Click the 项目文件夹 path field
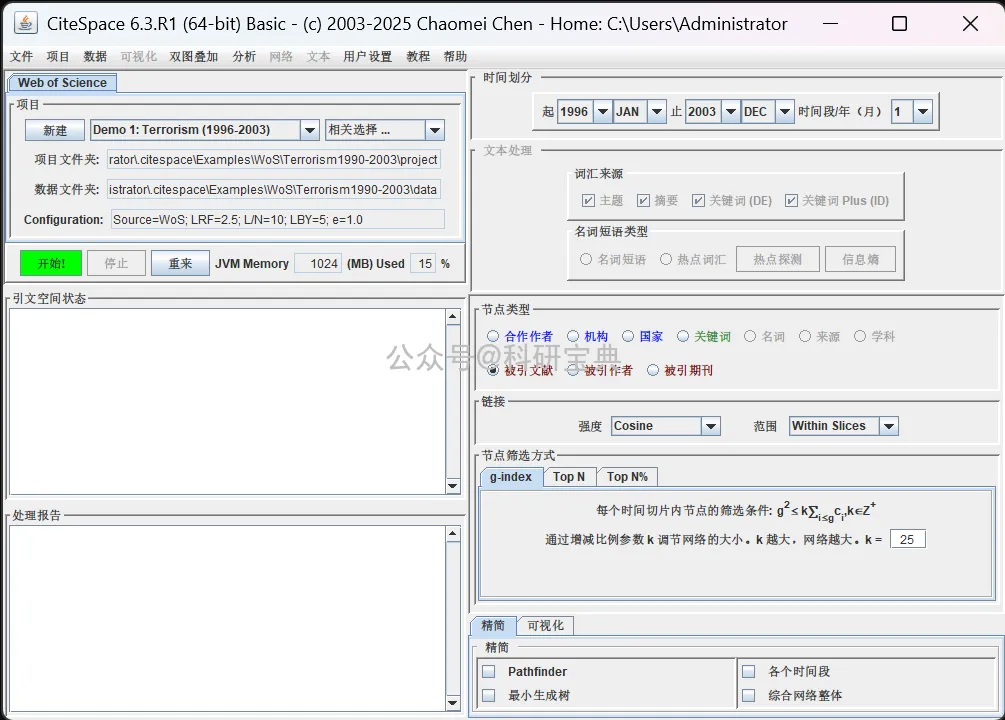This screenshot has width=1005, height=720. 274,160
